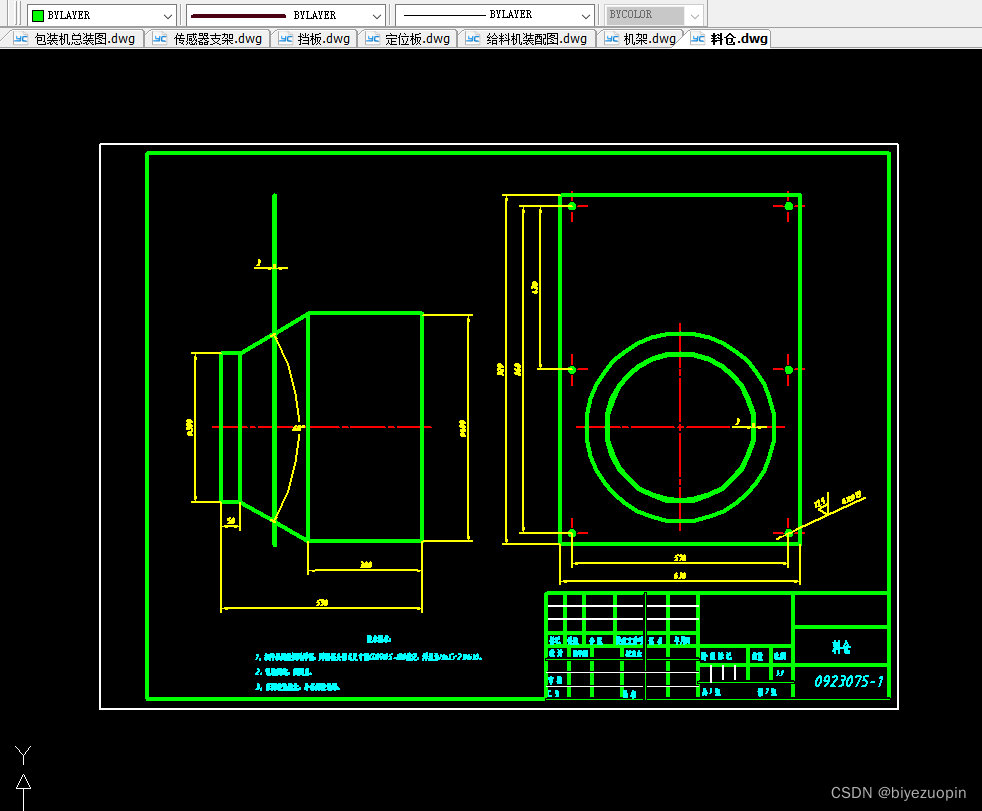Select the active 料仓.dwg tab
This screenshot has height=811, width=982.
tap(730, 39)
